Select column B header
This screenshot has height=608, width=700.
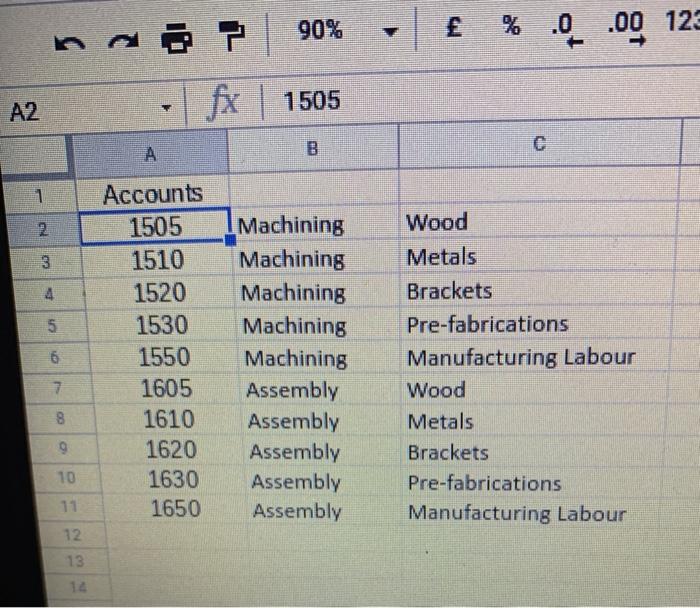click(x=312, y=150)
